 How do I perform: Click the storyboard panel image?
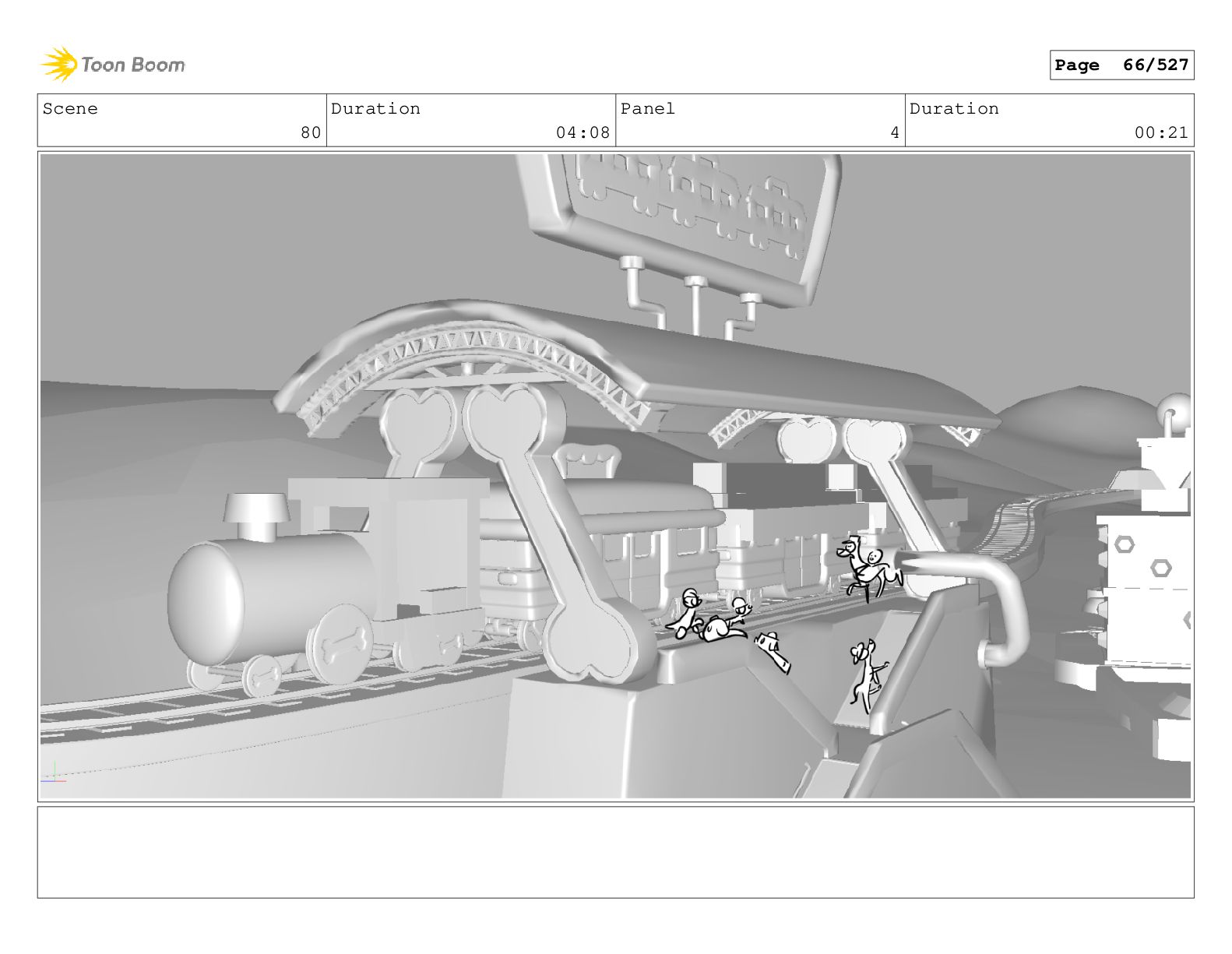[x=615, y=476]
